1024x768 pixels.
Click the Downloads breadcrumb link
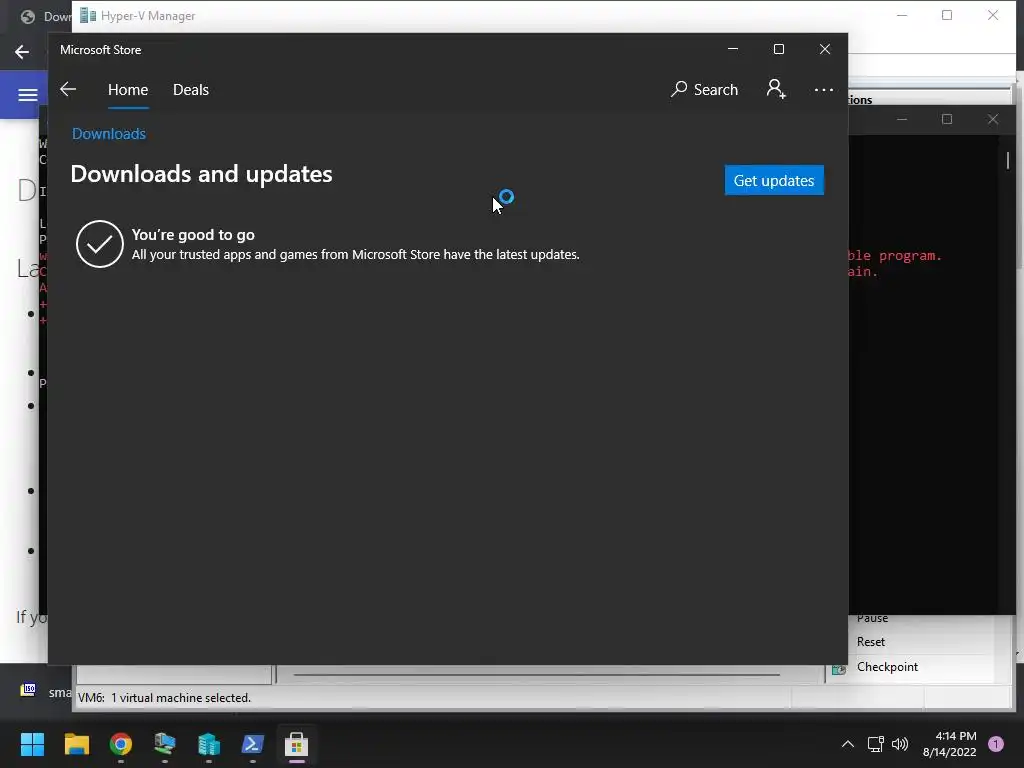109,134
